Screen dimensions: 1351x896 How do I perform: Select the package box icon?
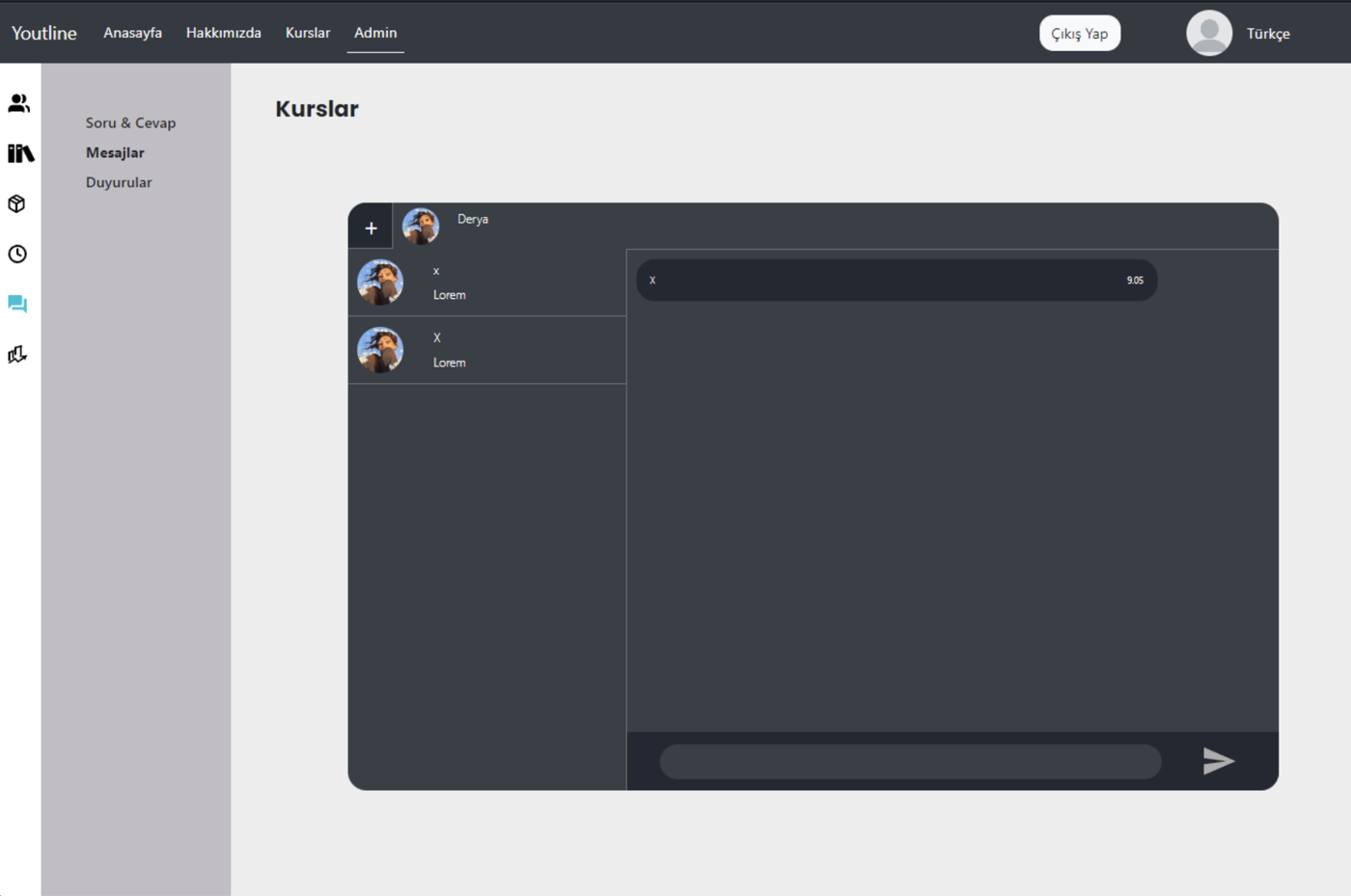pos(16,204)
